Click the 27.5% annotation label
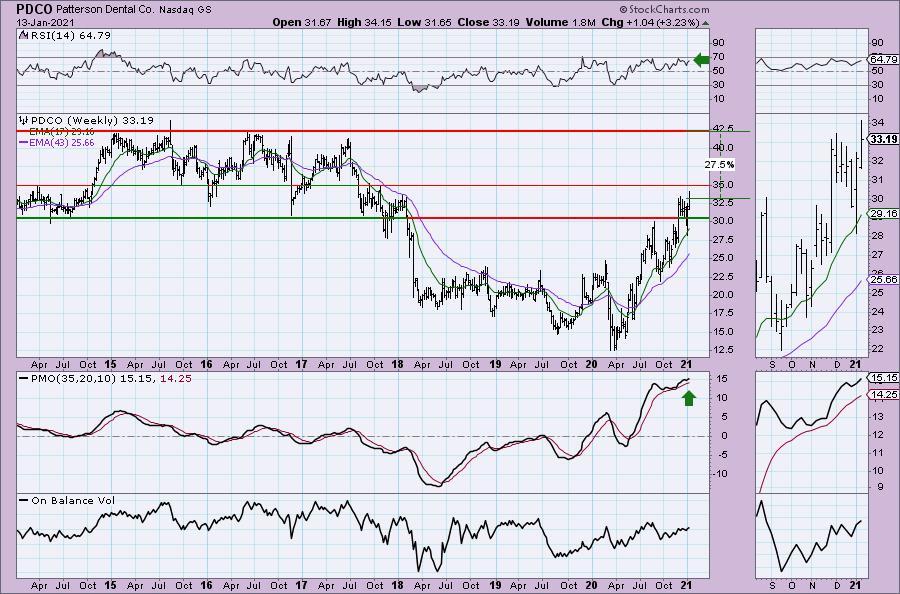Screen dimensions: 900x594 coord(719,165)
